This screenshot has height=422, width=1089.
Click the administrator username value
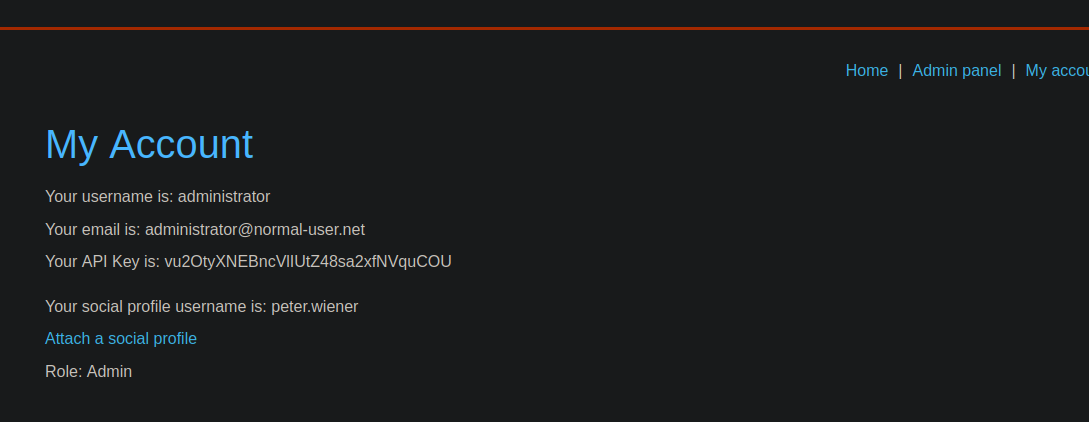pos(224,196)
